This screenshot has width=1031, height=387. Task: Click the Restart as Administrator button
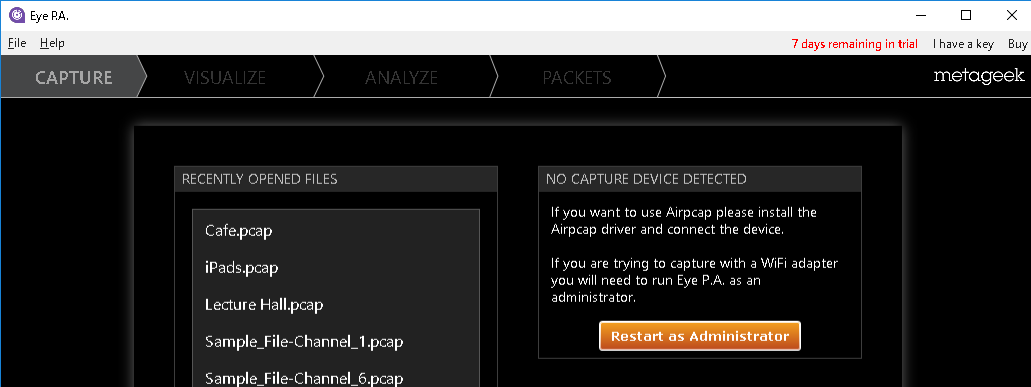pyautogui.click(x=700, y=336)
